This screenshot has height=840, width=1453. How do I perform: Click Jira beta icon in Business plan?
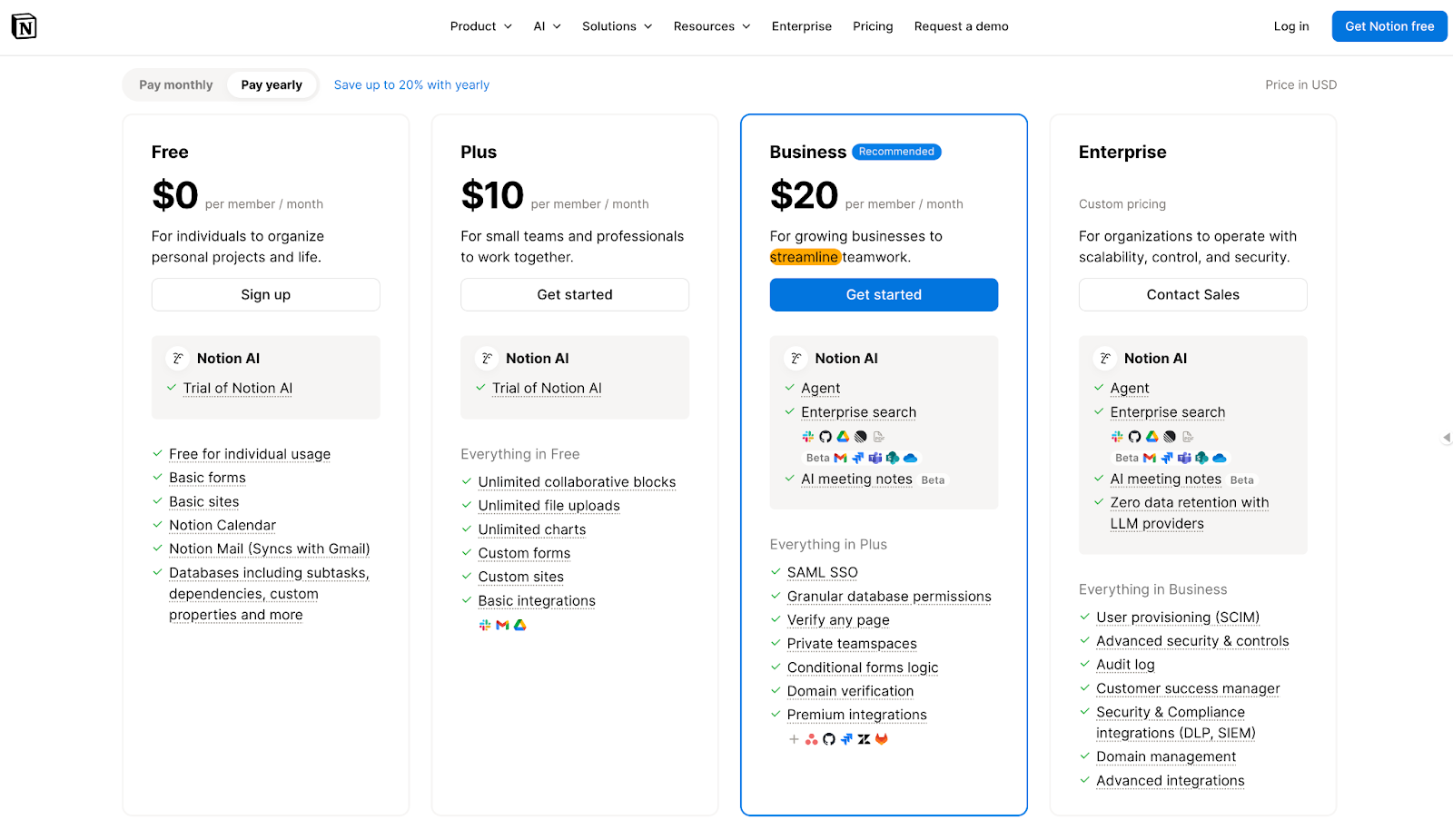tap(858, 458)
